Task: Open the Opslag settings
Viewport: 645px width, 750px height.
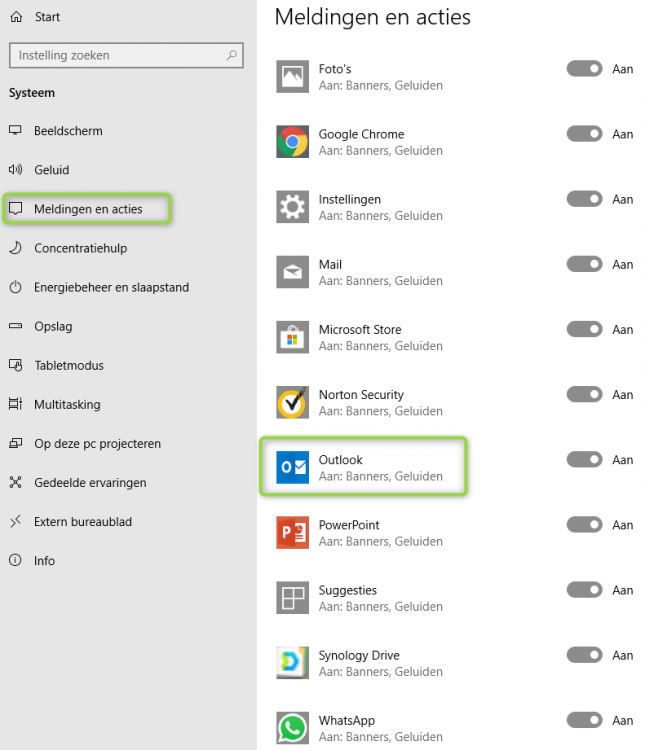Action: point(53,326)
